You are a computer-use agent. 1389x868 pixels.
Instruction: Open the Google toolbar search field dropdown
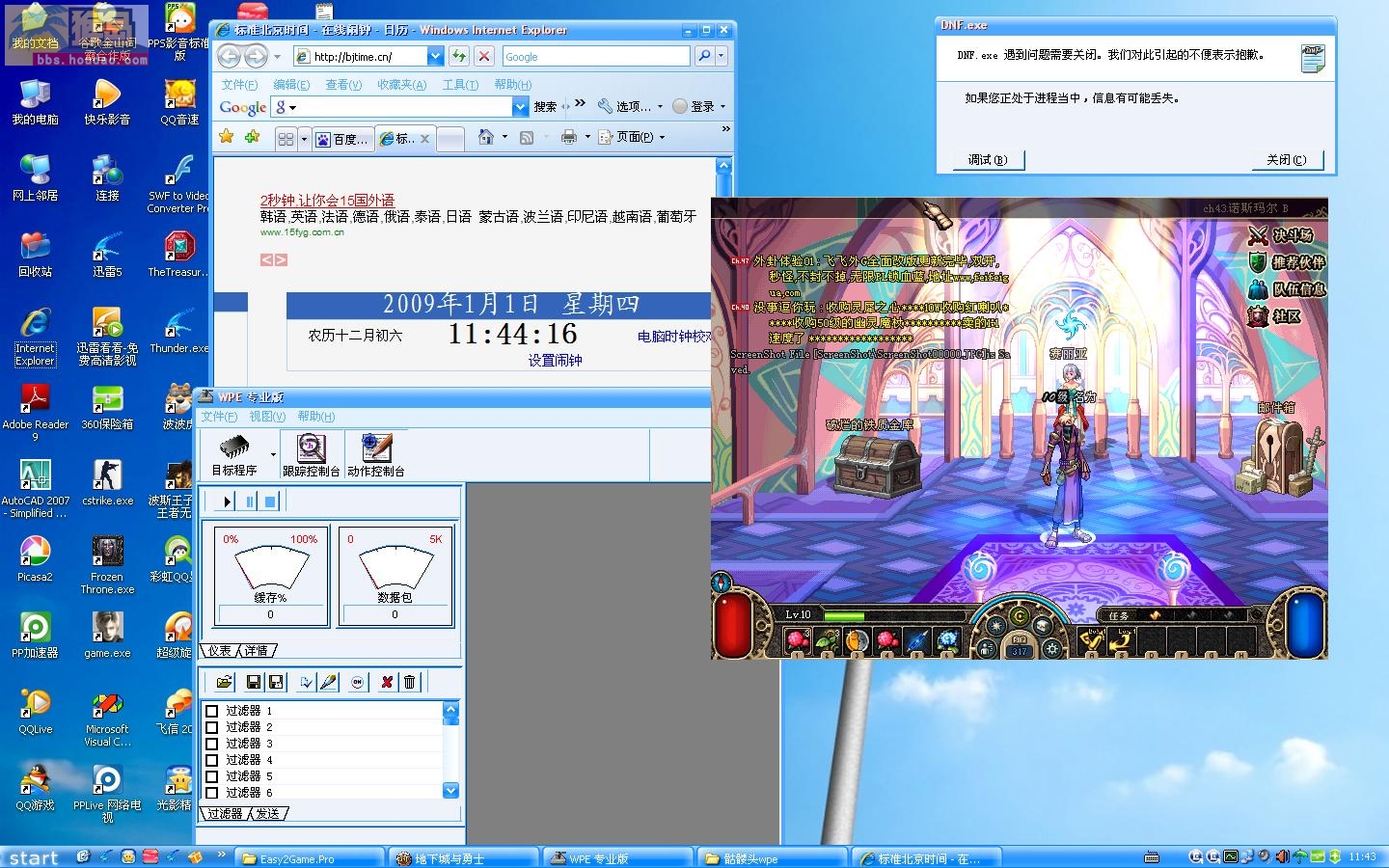[x=521, y=107]
